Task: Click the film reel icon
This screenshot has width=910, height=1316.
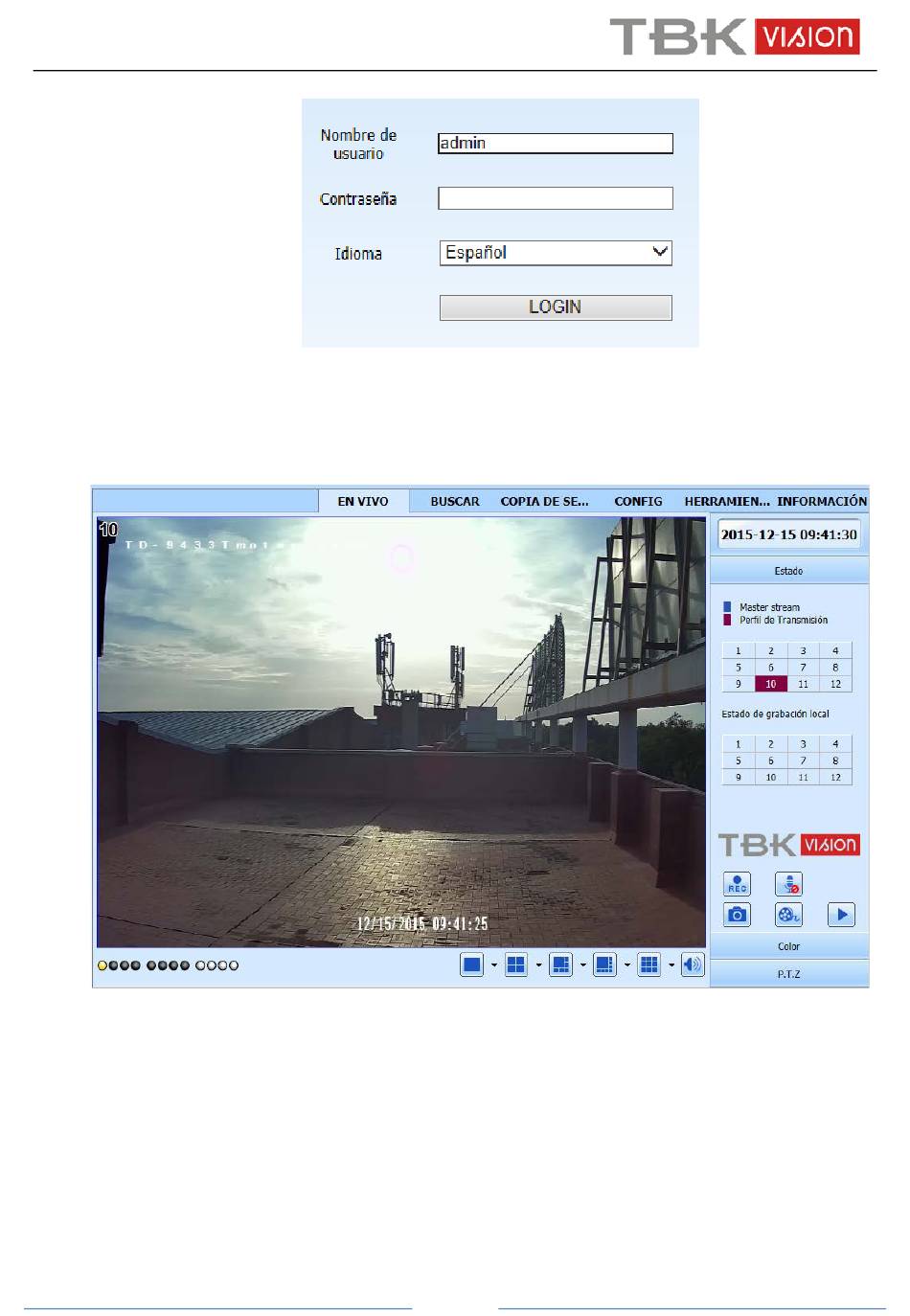Action: click(788, 915)
